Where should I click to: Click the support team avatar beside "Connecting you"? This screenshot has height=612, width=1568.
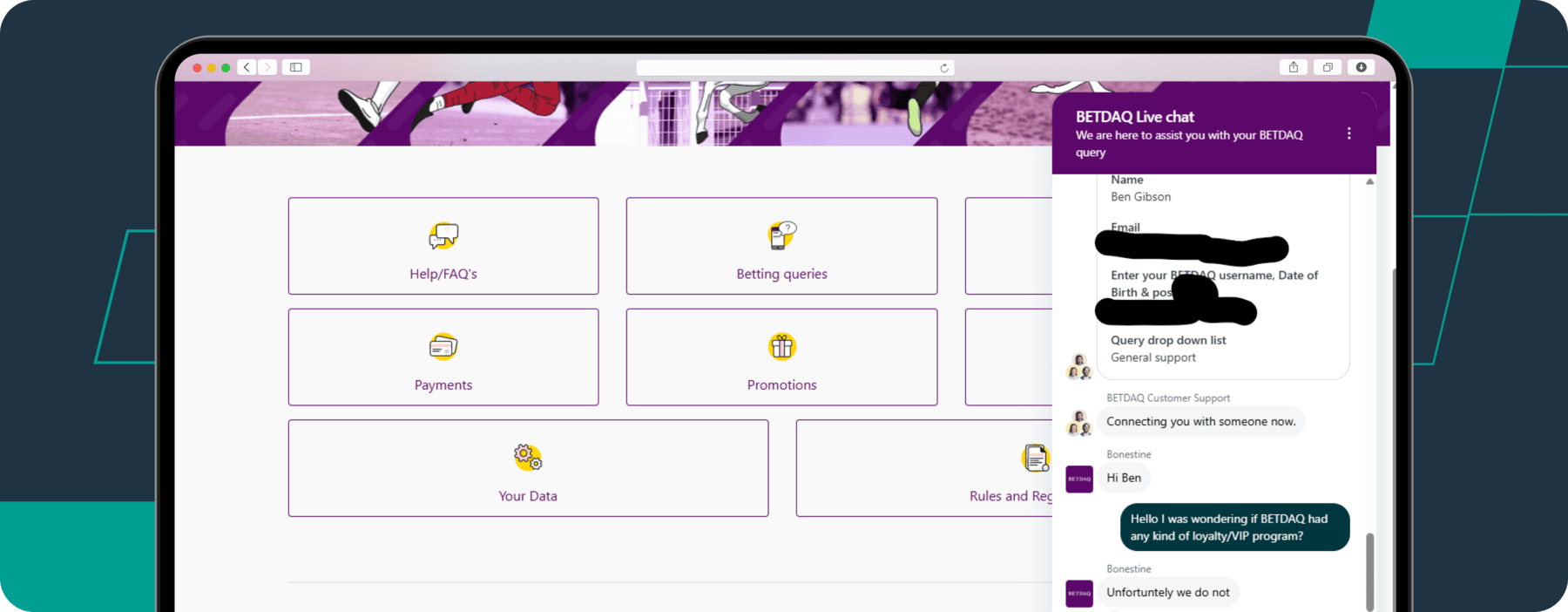point(1079,423)
